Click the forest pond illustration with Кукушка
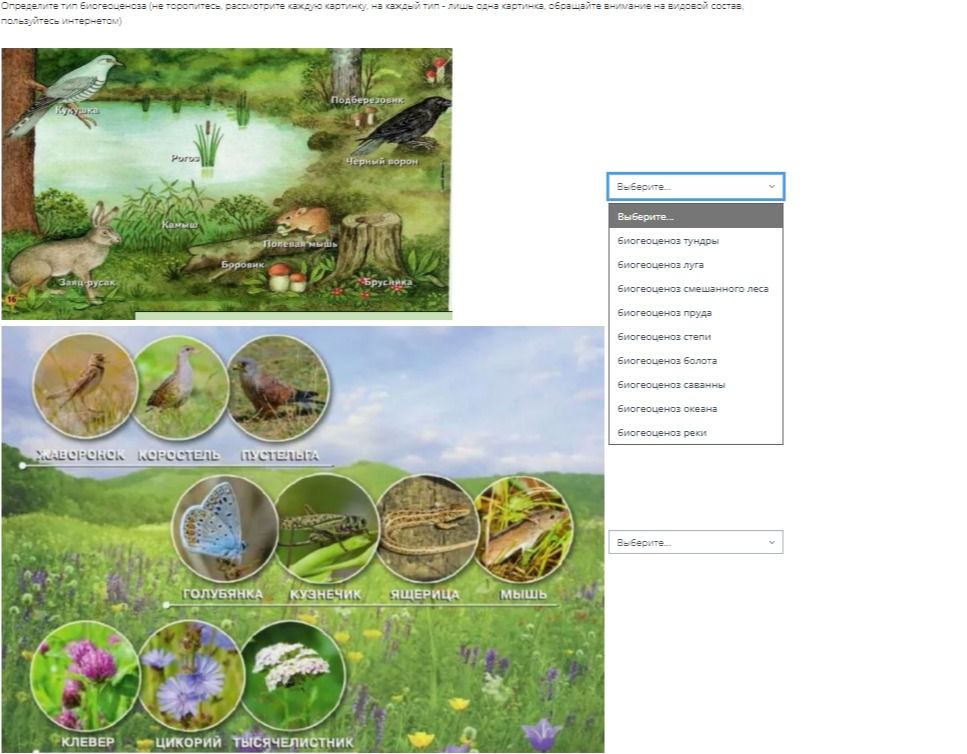 point(226,181)
